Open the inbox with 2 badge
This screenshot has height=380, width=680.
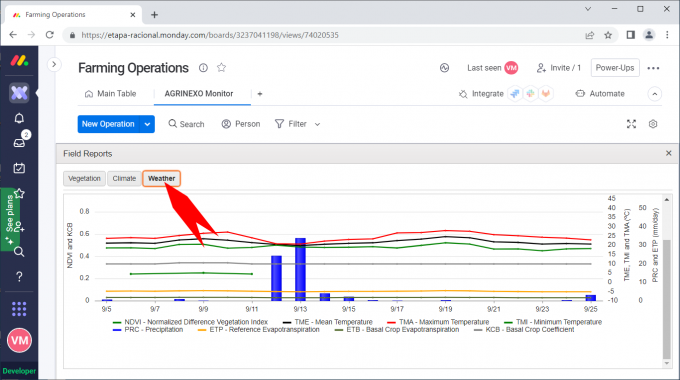[19, 142]
